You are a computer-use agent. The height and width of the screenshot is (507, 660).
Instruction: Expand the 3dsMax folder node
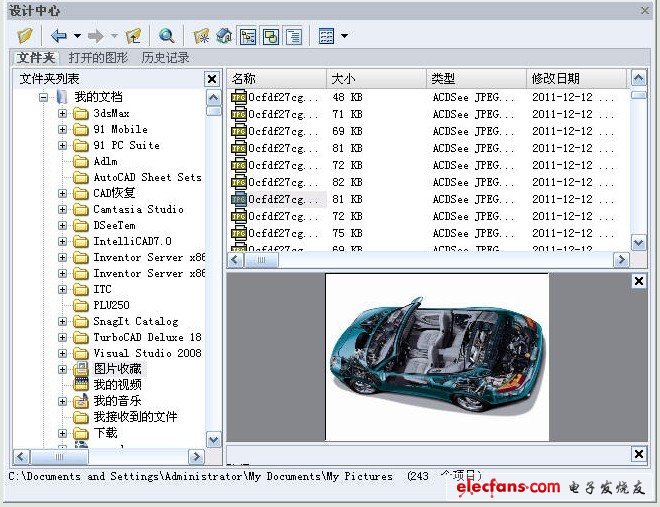[62, 114]
